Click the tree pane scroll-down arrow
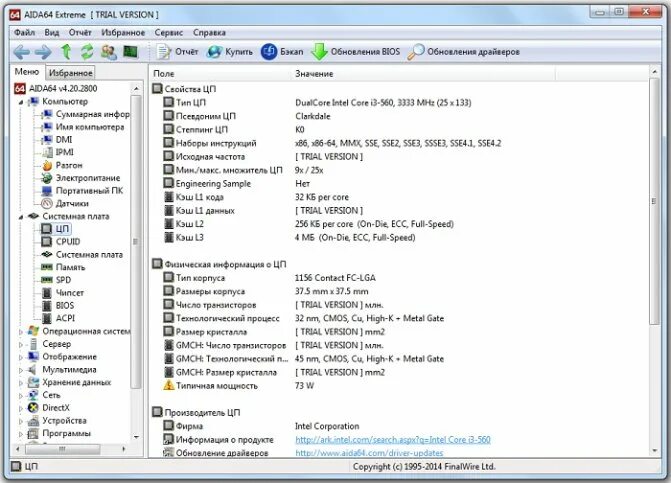Image resolution: width=671 pixels, height=483 pixels. pyautogui.click(x=136, y=437)
